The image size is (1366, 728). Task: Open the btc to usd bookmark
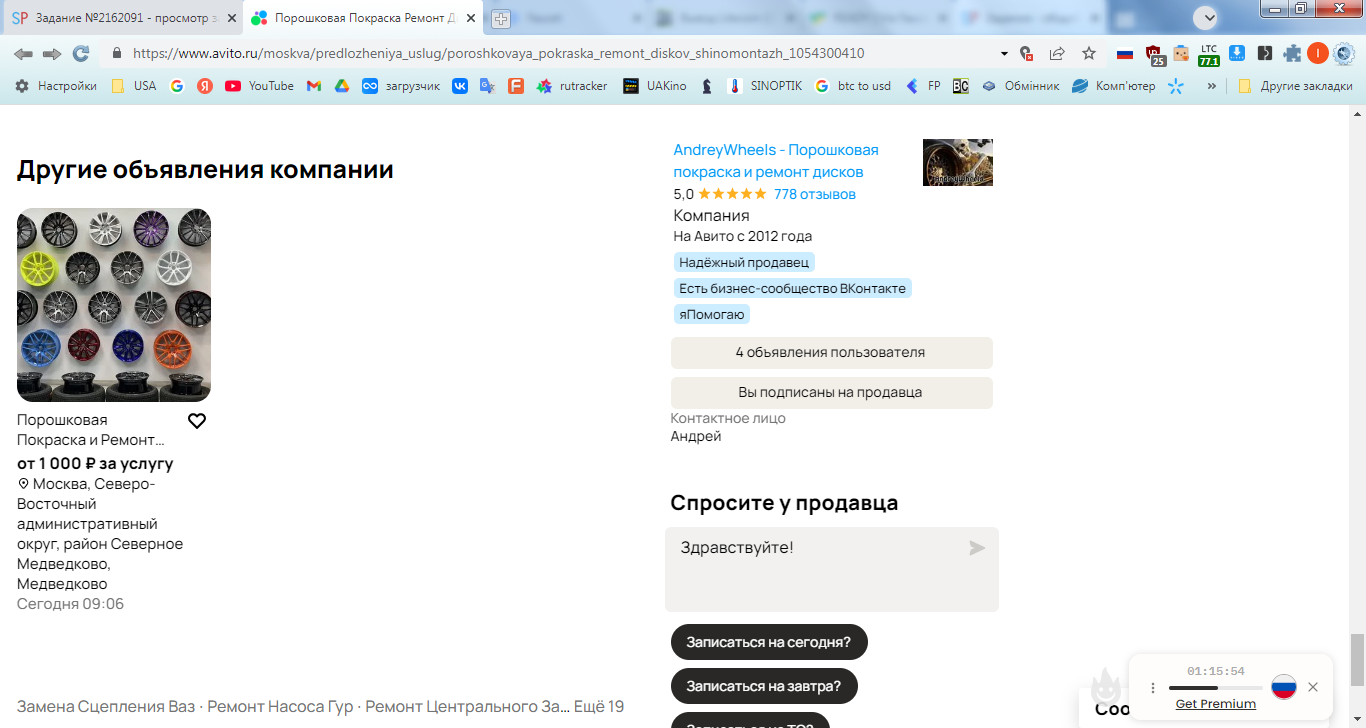coord(853,86)
